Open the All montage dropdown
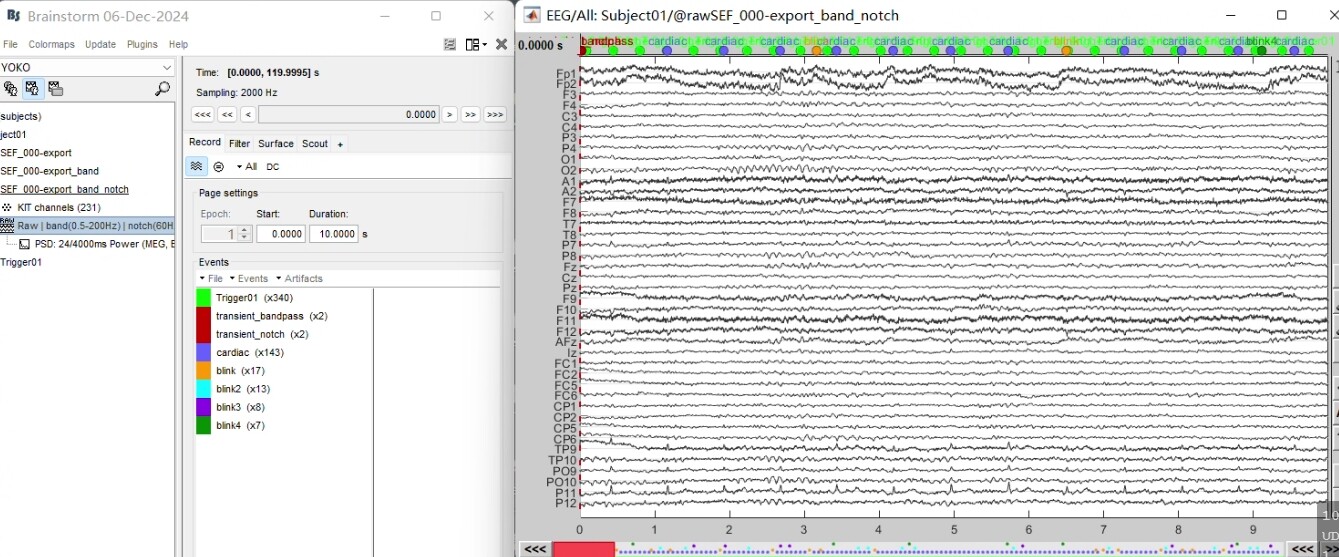 click(246, 167)
